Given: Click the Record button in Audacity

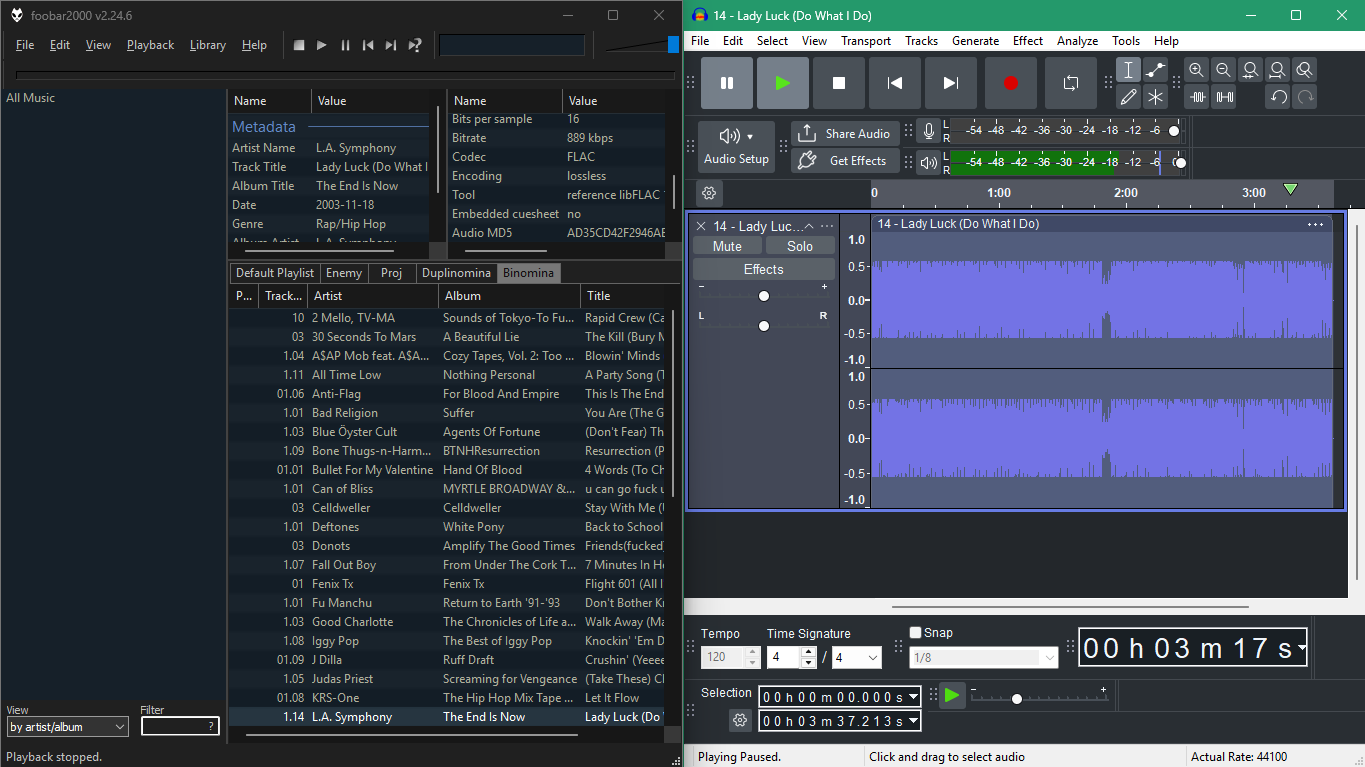Looking at the screenshot, I should (1010, 83).
